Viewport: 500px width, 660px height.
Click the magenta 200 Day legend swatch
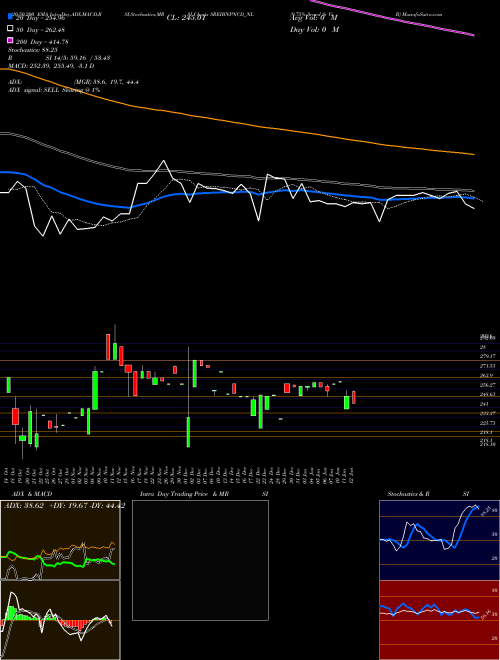(x=10, y=41)
